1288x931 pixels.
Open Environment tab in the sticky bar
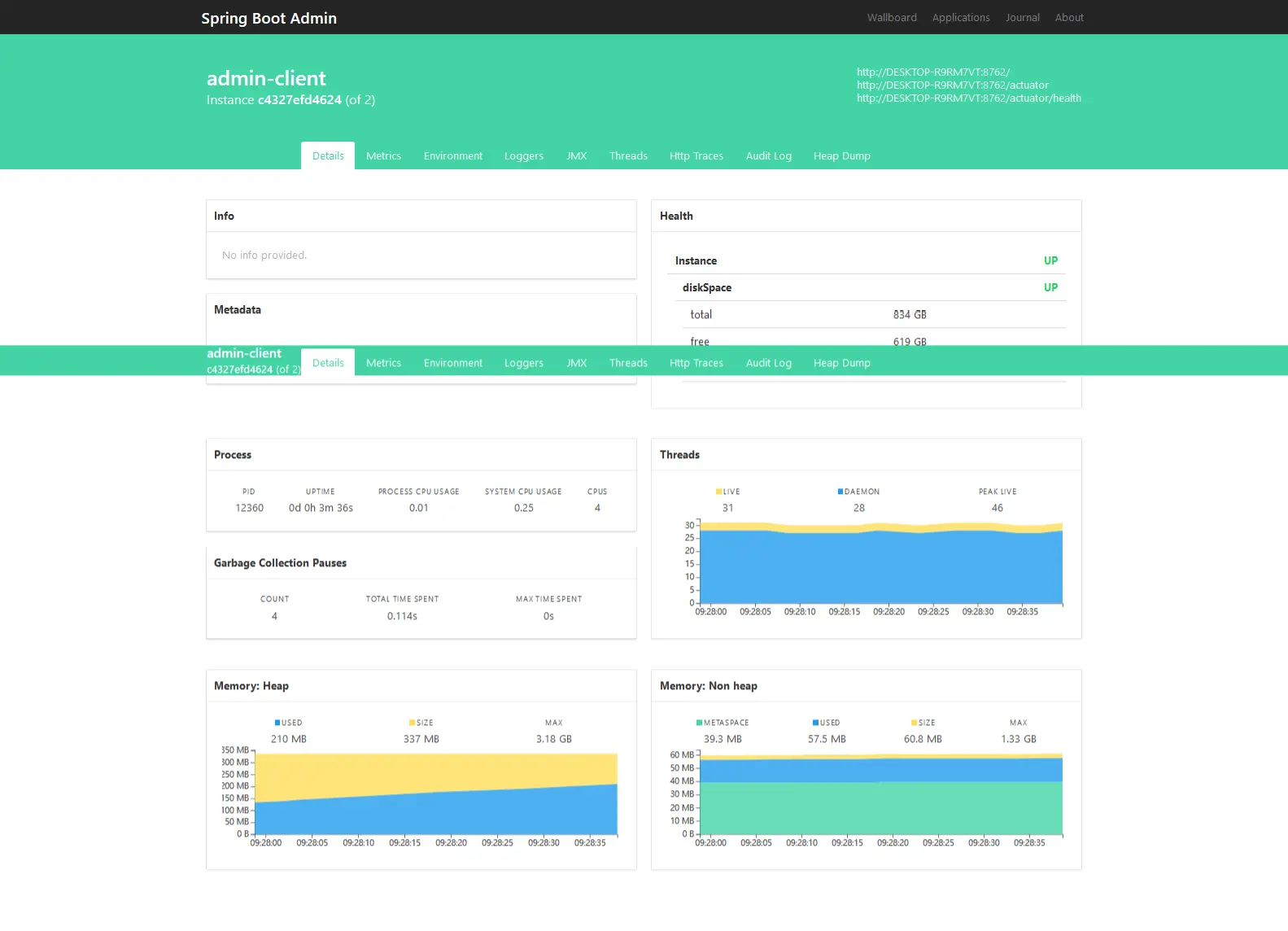click(453, 362)
